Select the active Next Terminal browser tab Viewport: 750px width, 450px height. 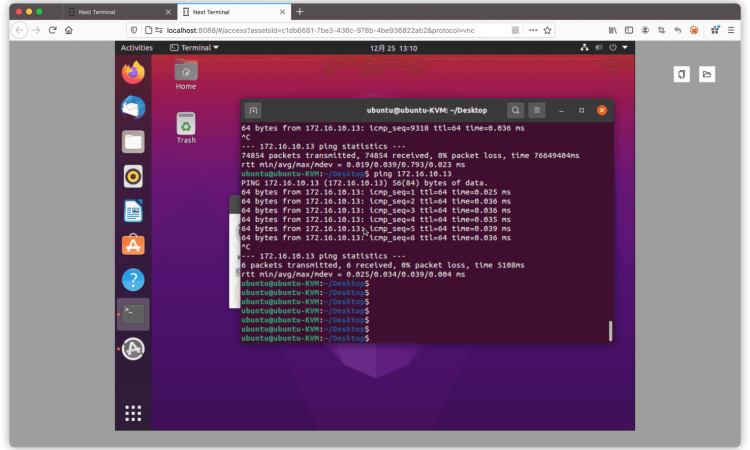(x=233, y=12)
